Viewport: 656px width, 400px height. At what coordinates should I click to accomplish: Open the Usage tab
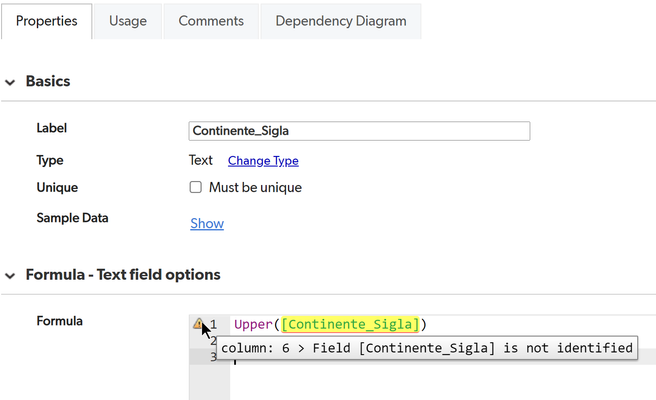click(128, 21)
